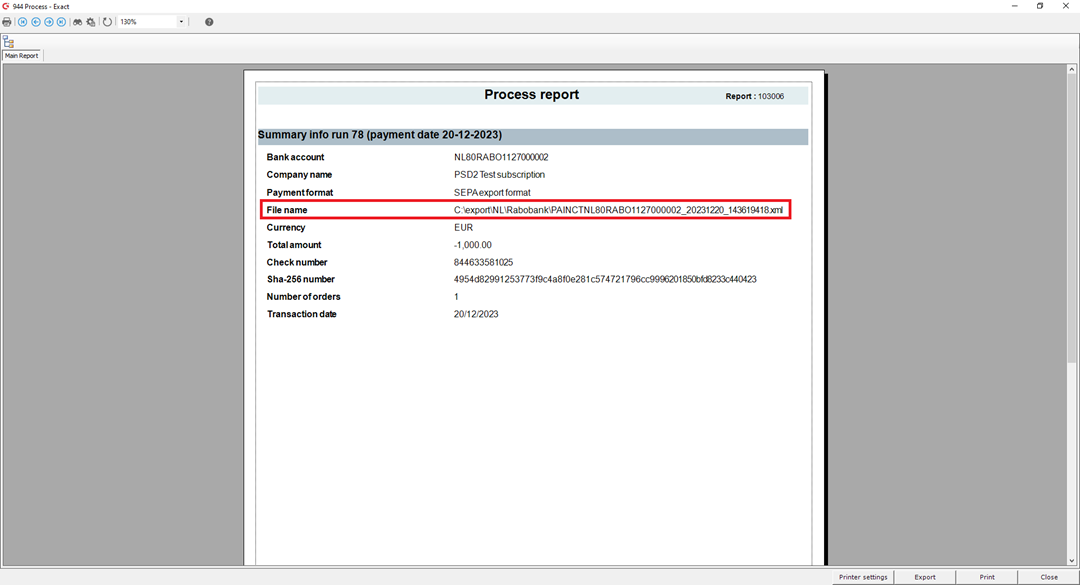Go to next page of report
This screenshot has height=585, width=1080.
tap(48, 22)
